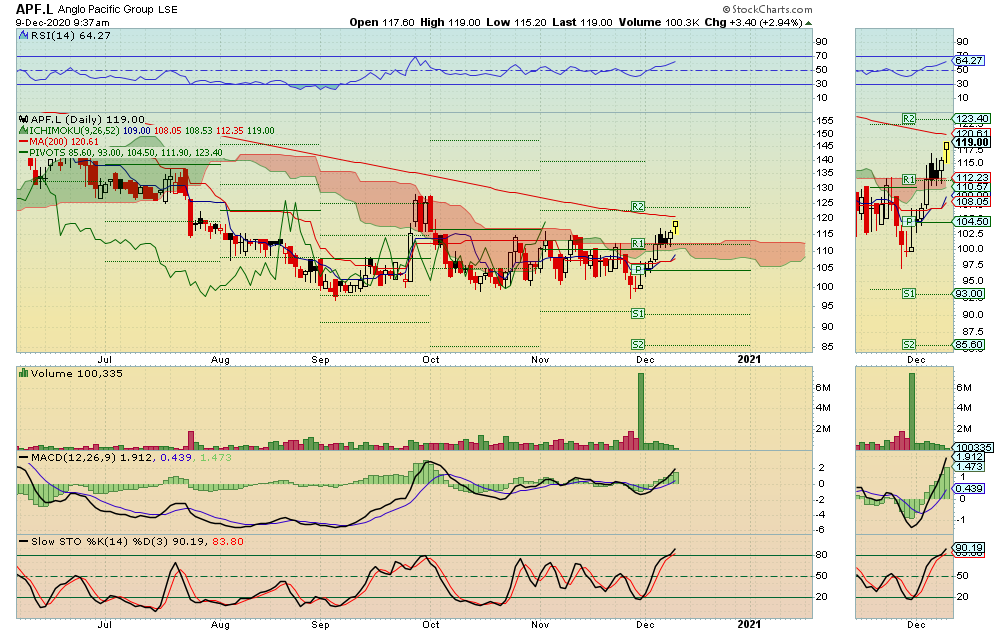This screenshot has height=633, width=1000.
Task: Click the MA(200) 120.61 legend text
Action: (64, 142)
